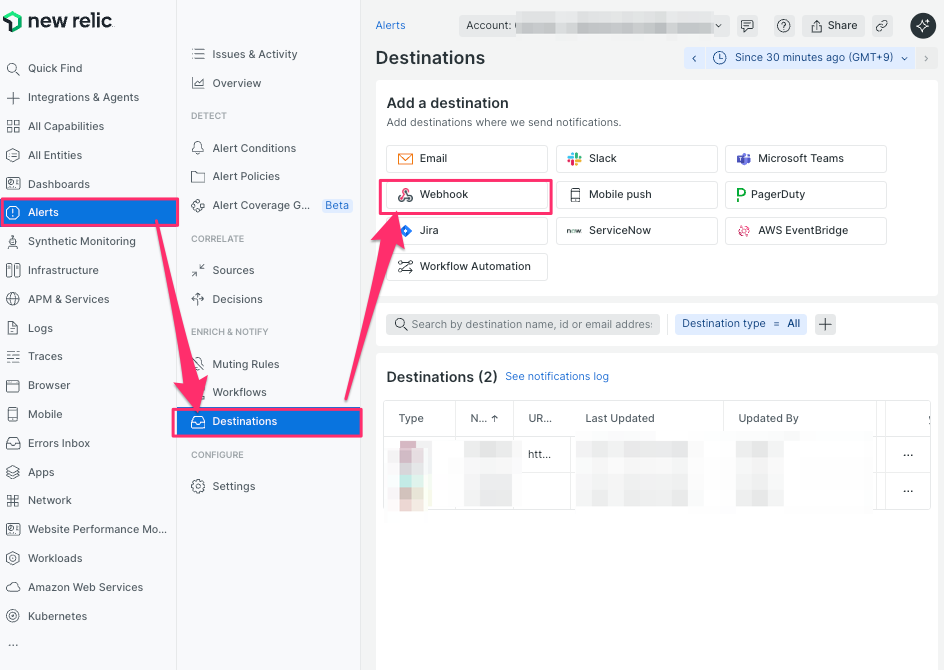
Task: Click the Share button
Action: click(832, 26)
